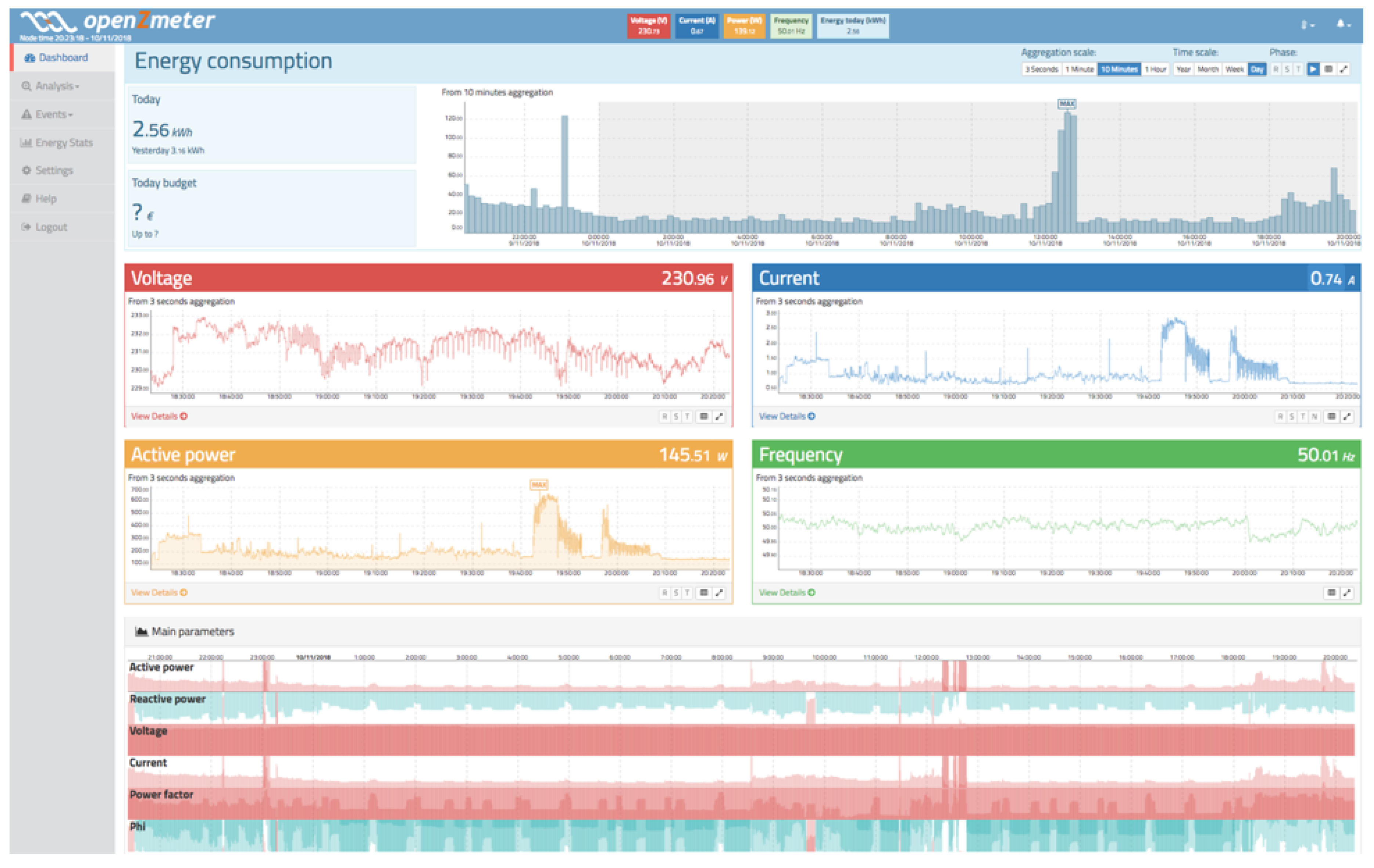Screen dimensions: 1374x868
Task: Toggle phase S in Energy consumption header
Action: 1287,70
